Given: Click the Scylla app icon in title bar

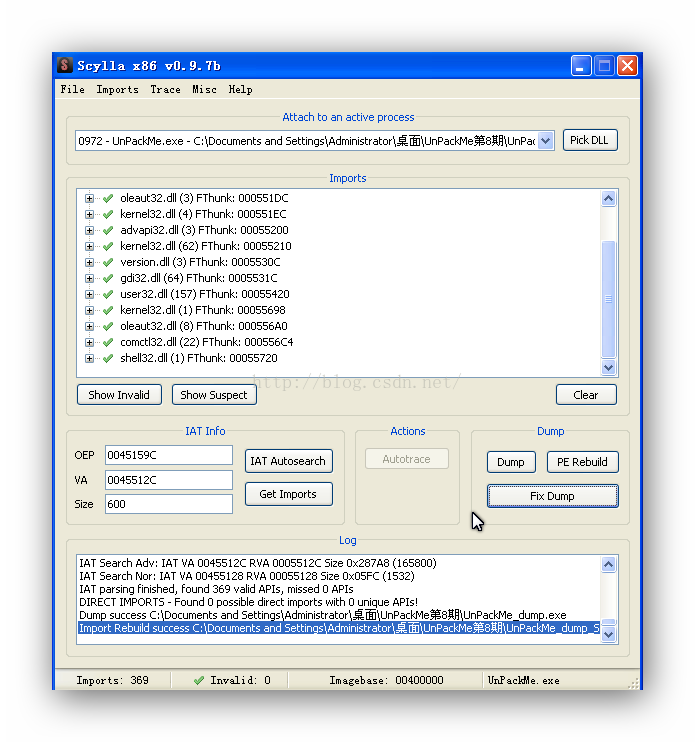Looking at the screenshot, I should click(x=64, y=65).
